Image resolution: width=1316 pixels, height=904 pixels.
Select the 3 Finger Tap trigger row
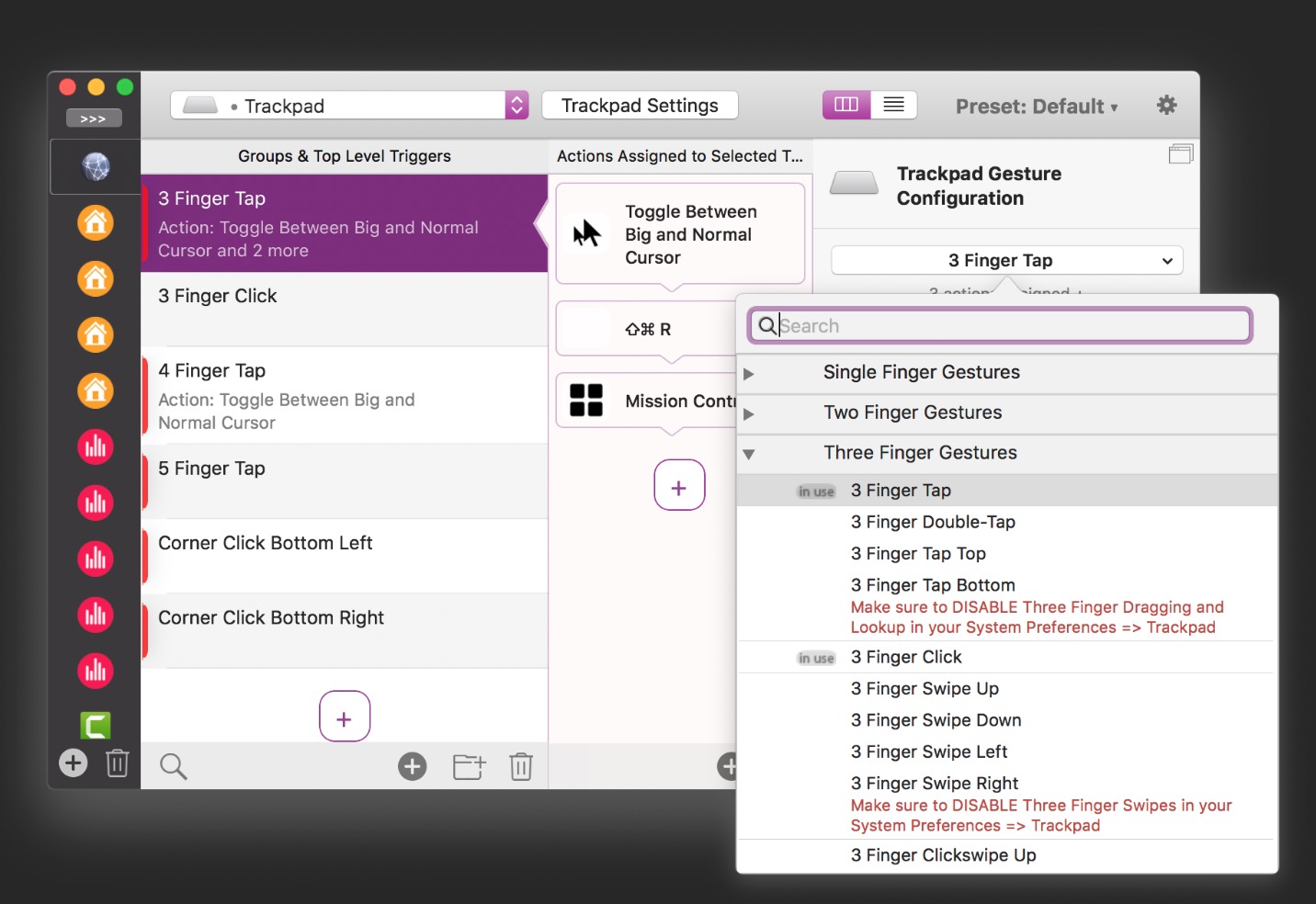[345, 223]
